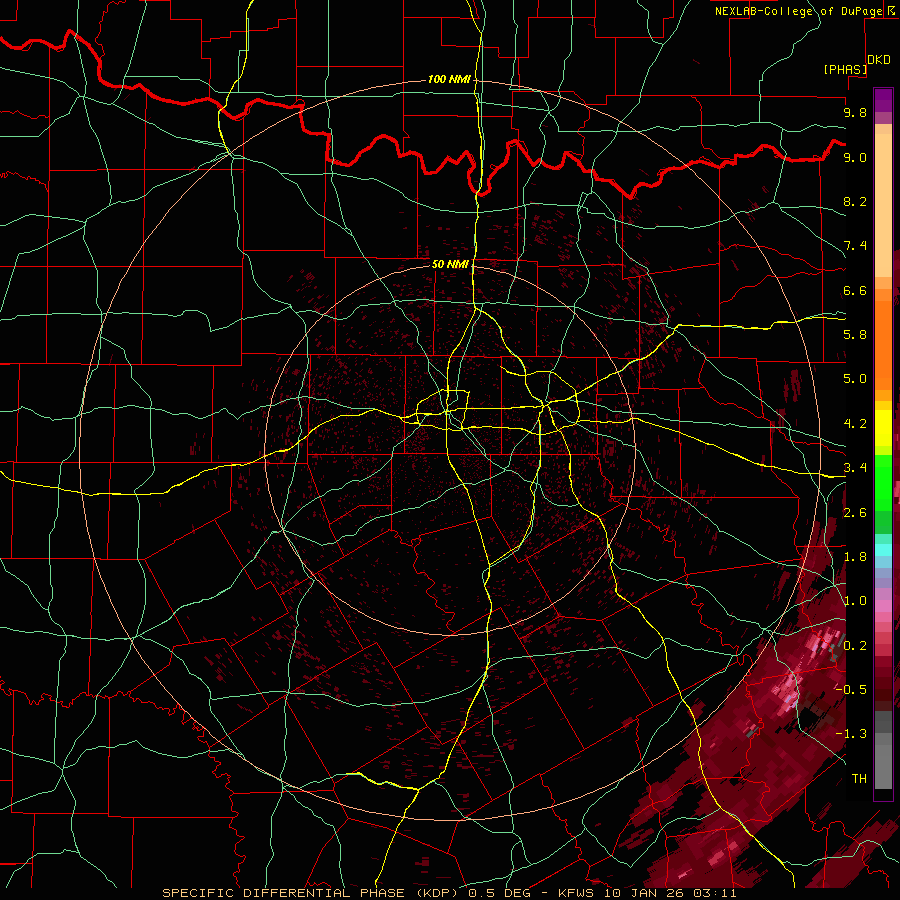
Task: Click the 5.0 value on the scale
Action: click(855, 379)
